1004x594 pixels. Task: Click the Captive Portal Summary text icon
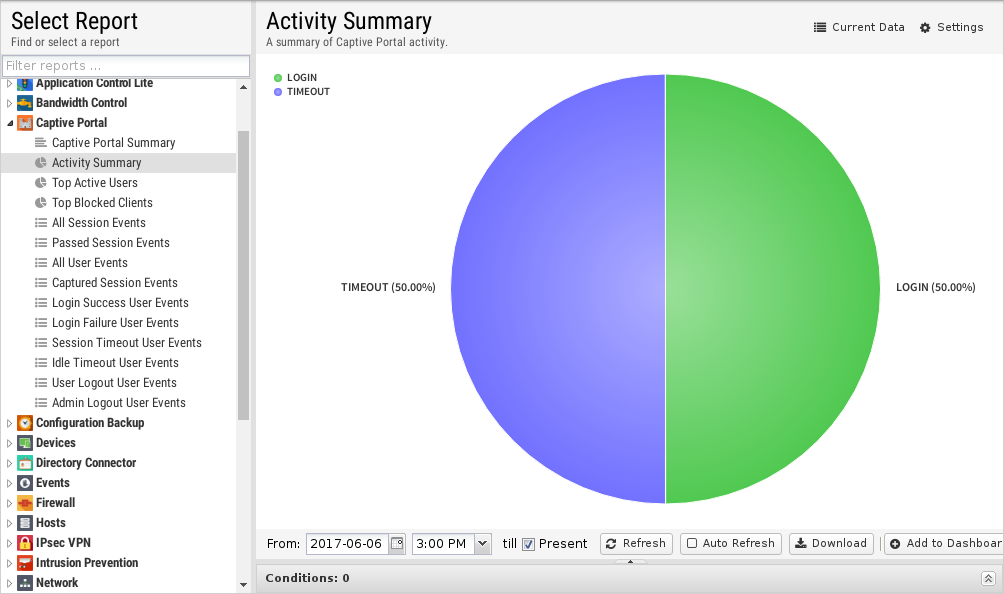(x=41, y=143)
